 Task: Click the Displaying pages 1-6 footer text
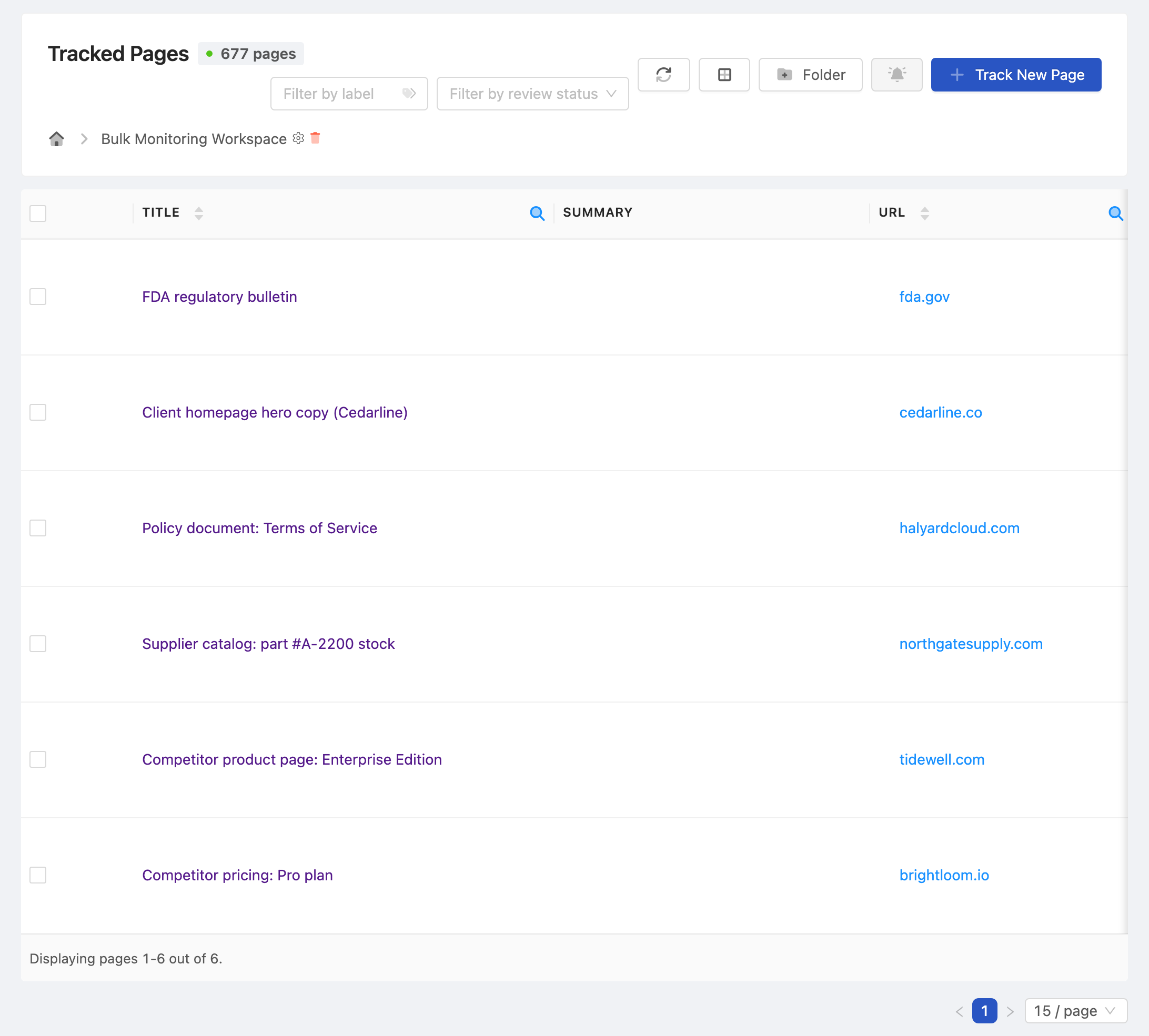(x=126, y=959)
